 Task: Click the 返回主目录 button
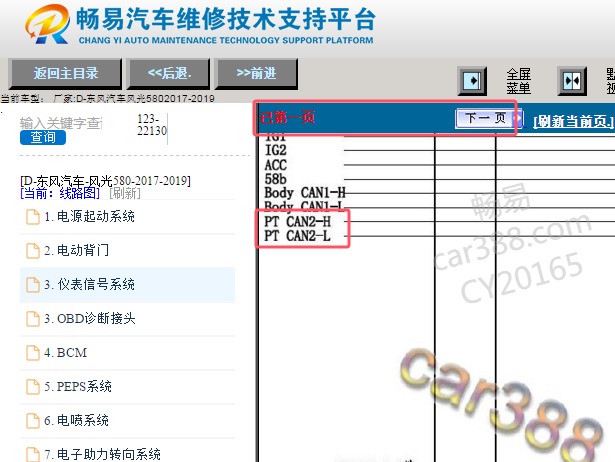coord(65,73)
